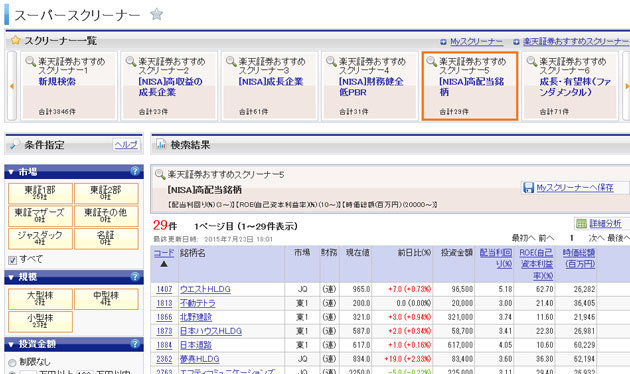The height and width of the screenshot is (374, 630).
Task: Sort by ROE(自己資本利益率) column header
Action: pos(536,264)
